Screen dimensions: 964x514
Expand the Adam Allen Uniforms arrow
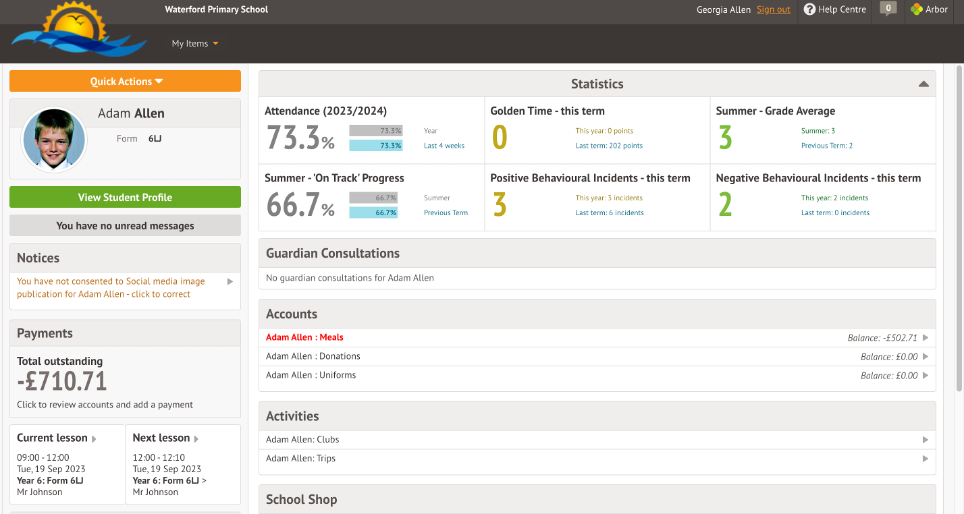[x=925, y=376]
